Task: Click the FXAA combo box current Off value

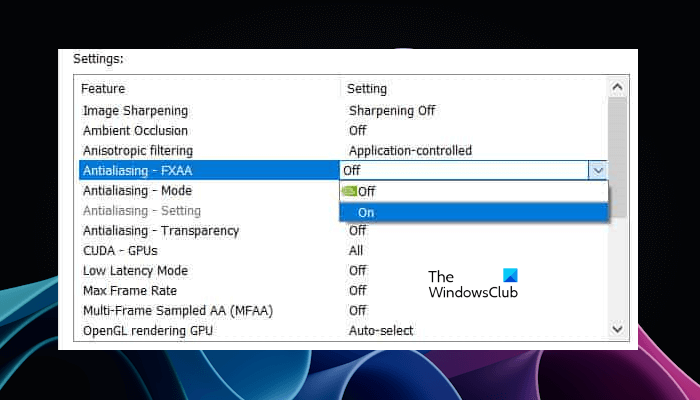Action: point(464,171)
